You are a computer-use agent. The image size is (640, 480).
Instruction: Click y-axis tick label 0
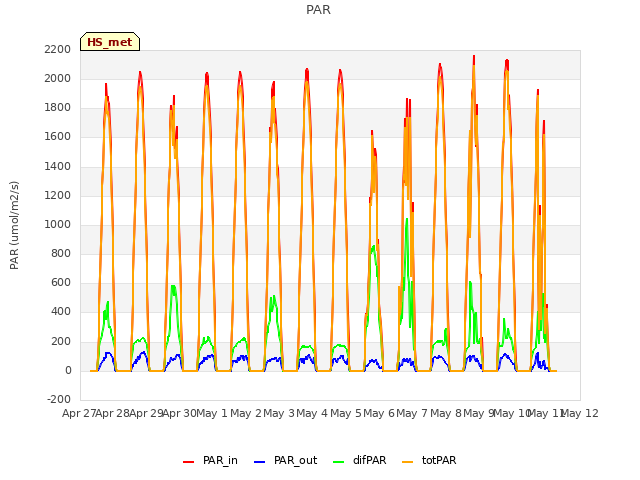68,371
